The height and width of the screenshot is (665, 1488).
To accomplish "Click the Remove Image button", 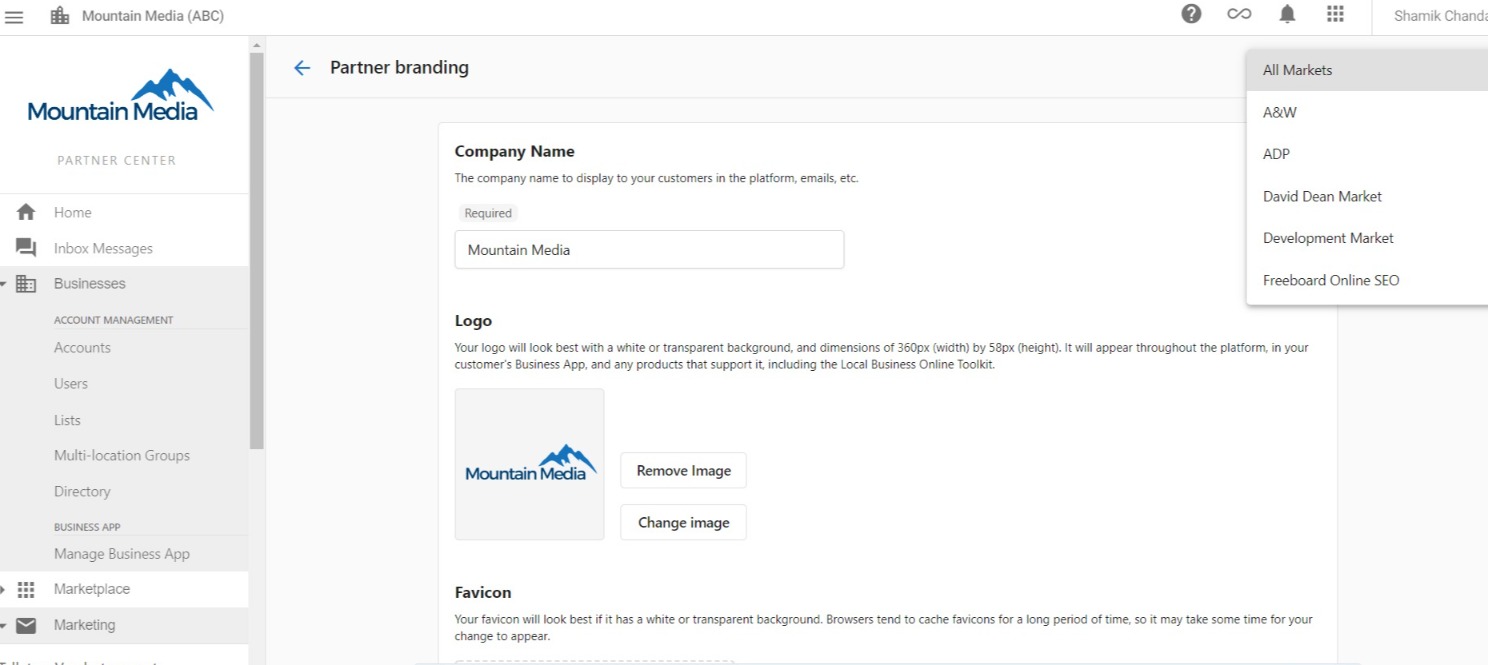I will (683, 470).
